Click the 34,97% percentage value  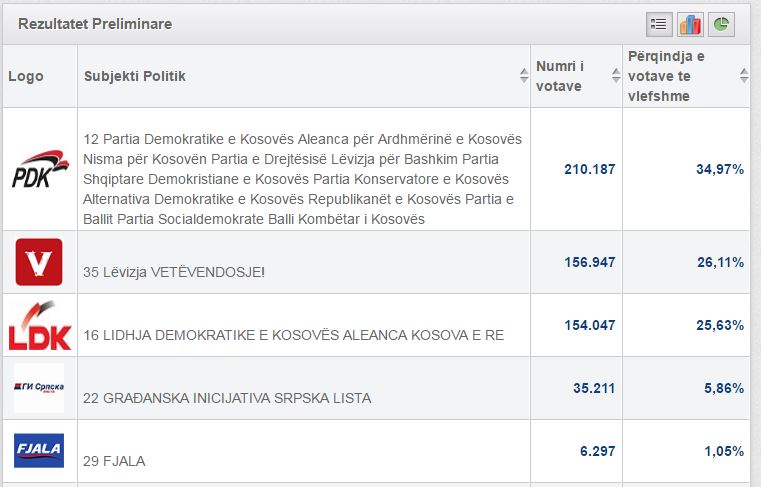pos(720,169)
